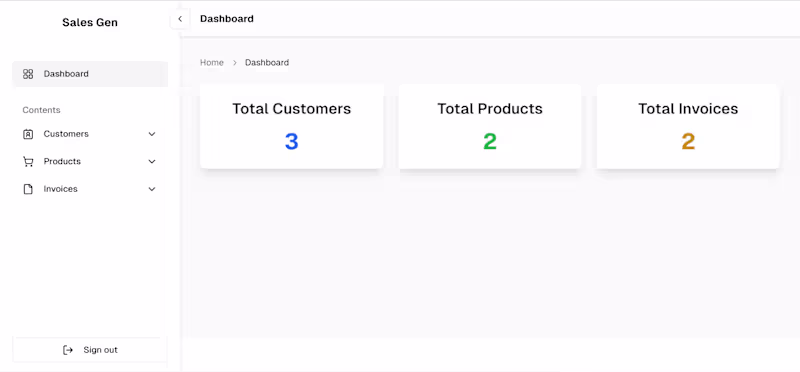The height and width of the screenshot is (372, 800).
Task: Click the orange invoices count 2
Action: click(x=688, y=142)
